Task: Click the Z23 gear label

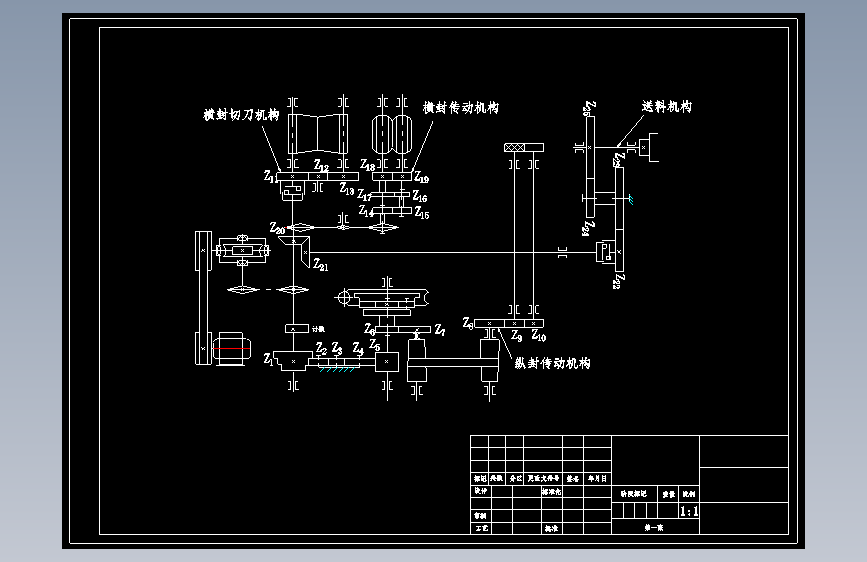Action: [x=619, y=160]
